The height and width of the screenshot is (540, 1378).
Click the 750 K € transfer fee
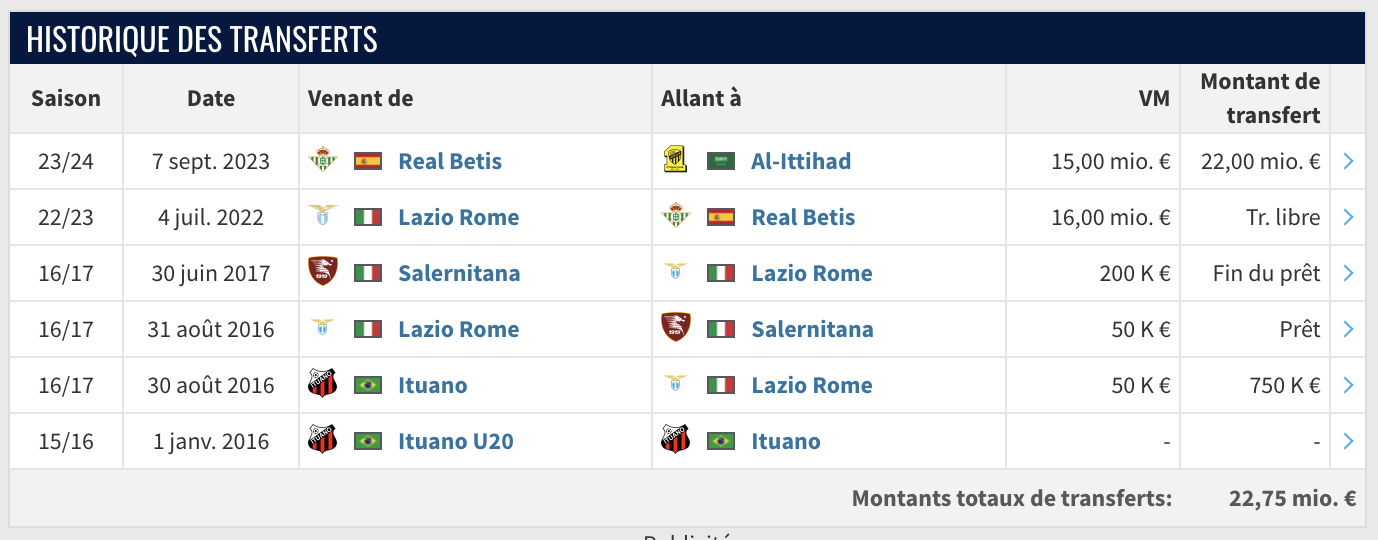point(1285,385)
